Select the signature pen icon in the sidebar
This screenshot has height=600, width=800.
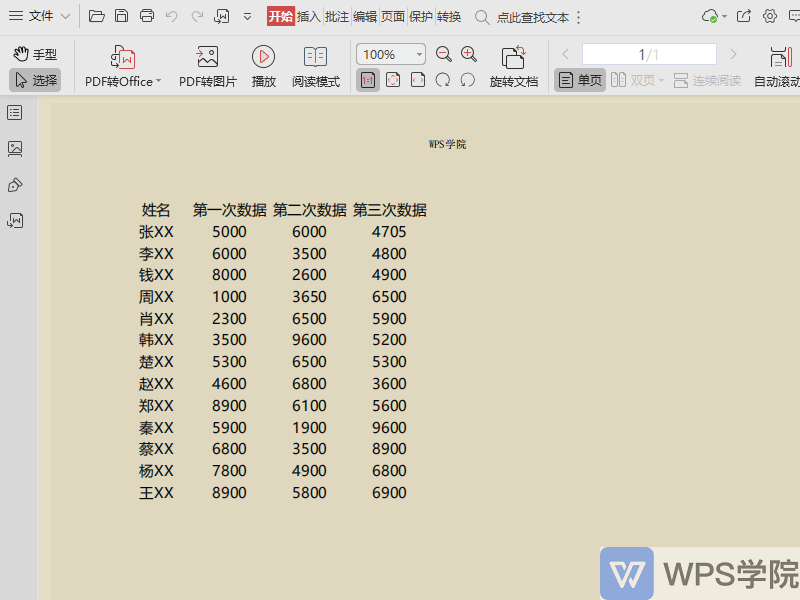pyautogui.click(x=14, y=184)
